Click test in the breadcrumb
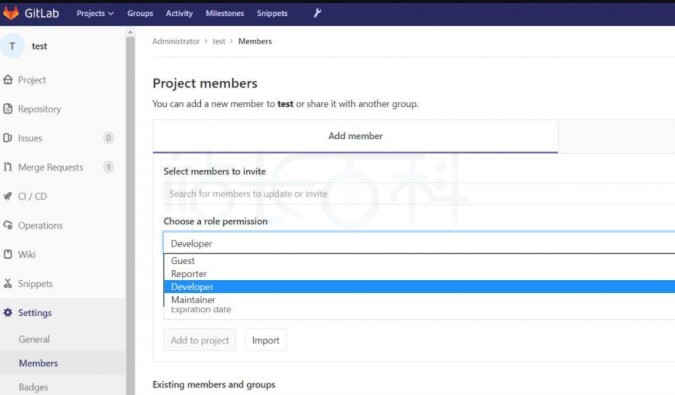 pos(219,41)
